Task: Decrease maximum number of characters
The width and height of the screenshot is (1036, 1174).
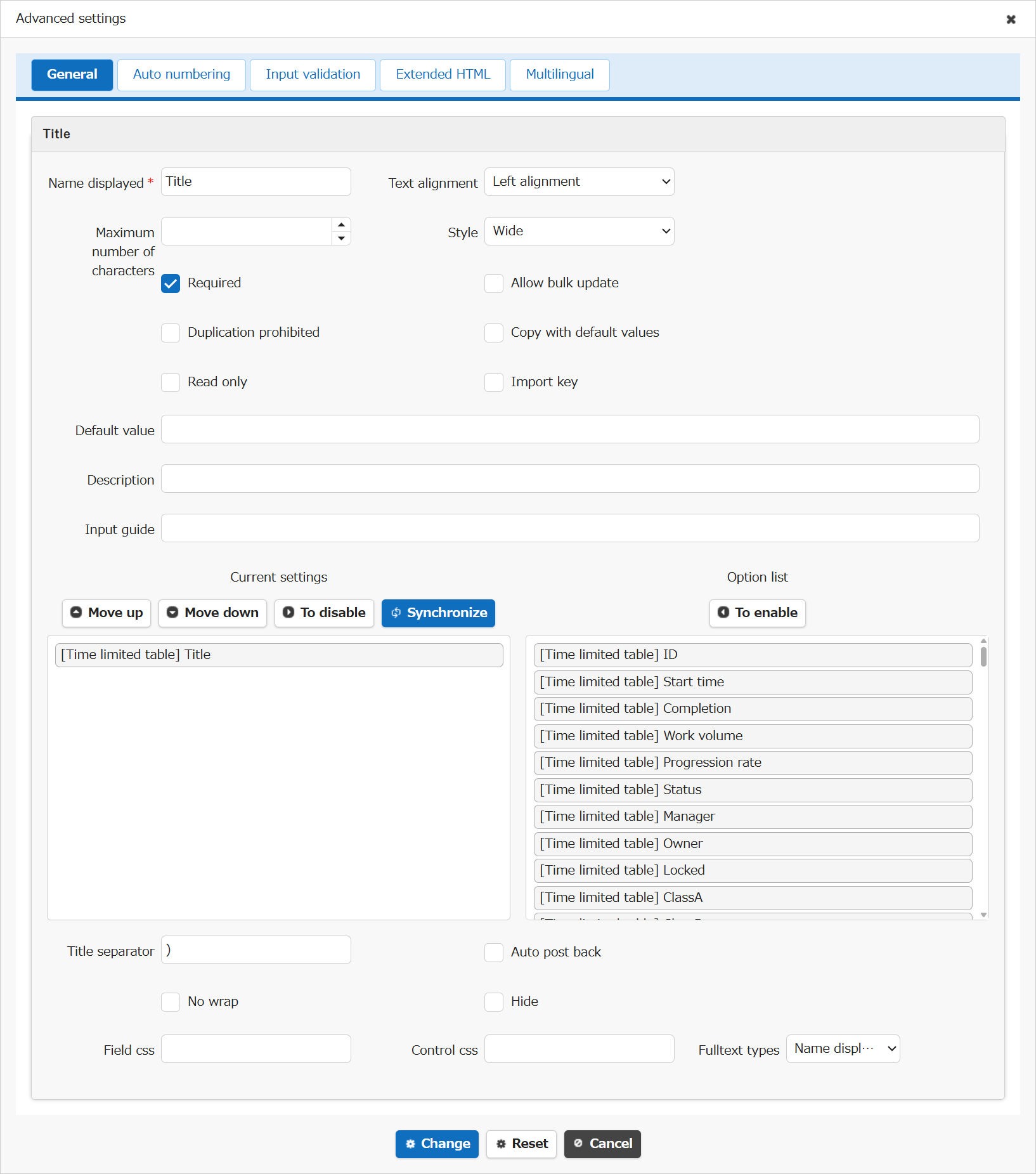Action: coord(341,238)
